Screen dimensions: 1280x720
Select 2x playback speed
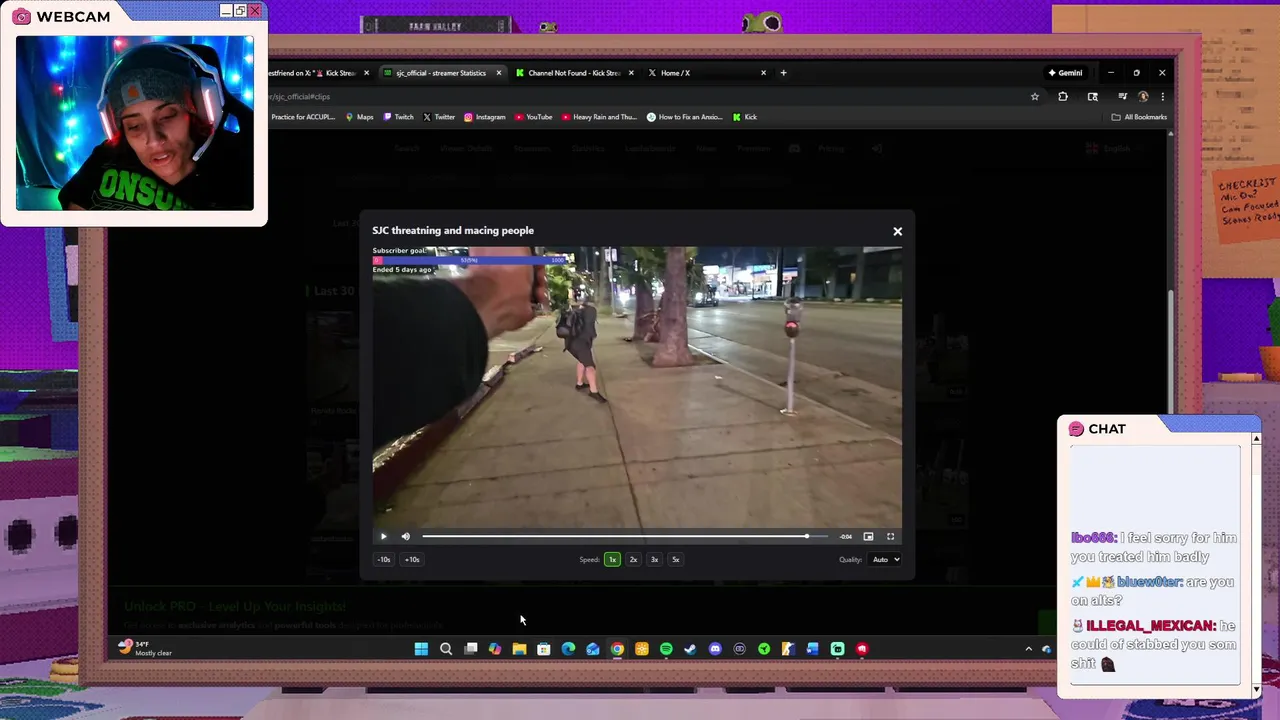coord(633,559)
